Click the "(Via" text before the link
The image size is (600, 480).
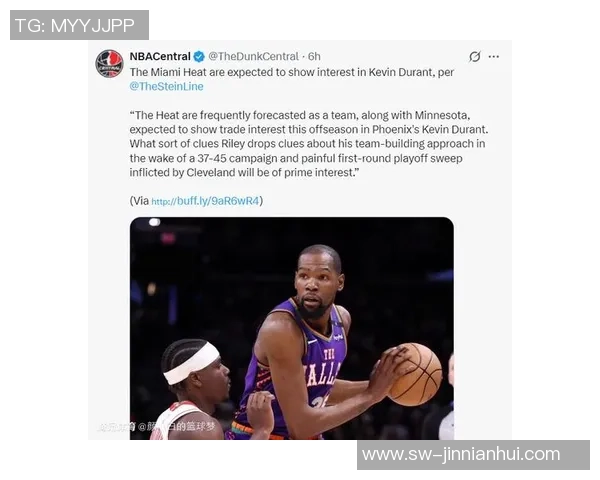coord(139,201)
